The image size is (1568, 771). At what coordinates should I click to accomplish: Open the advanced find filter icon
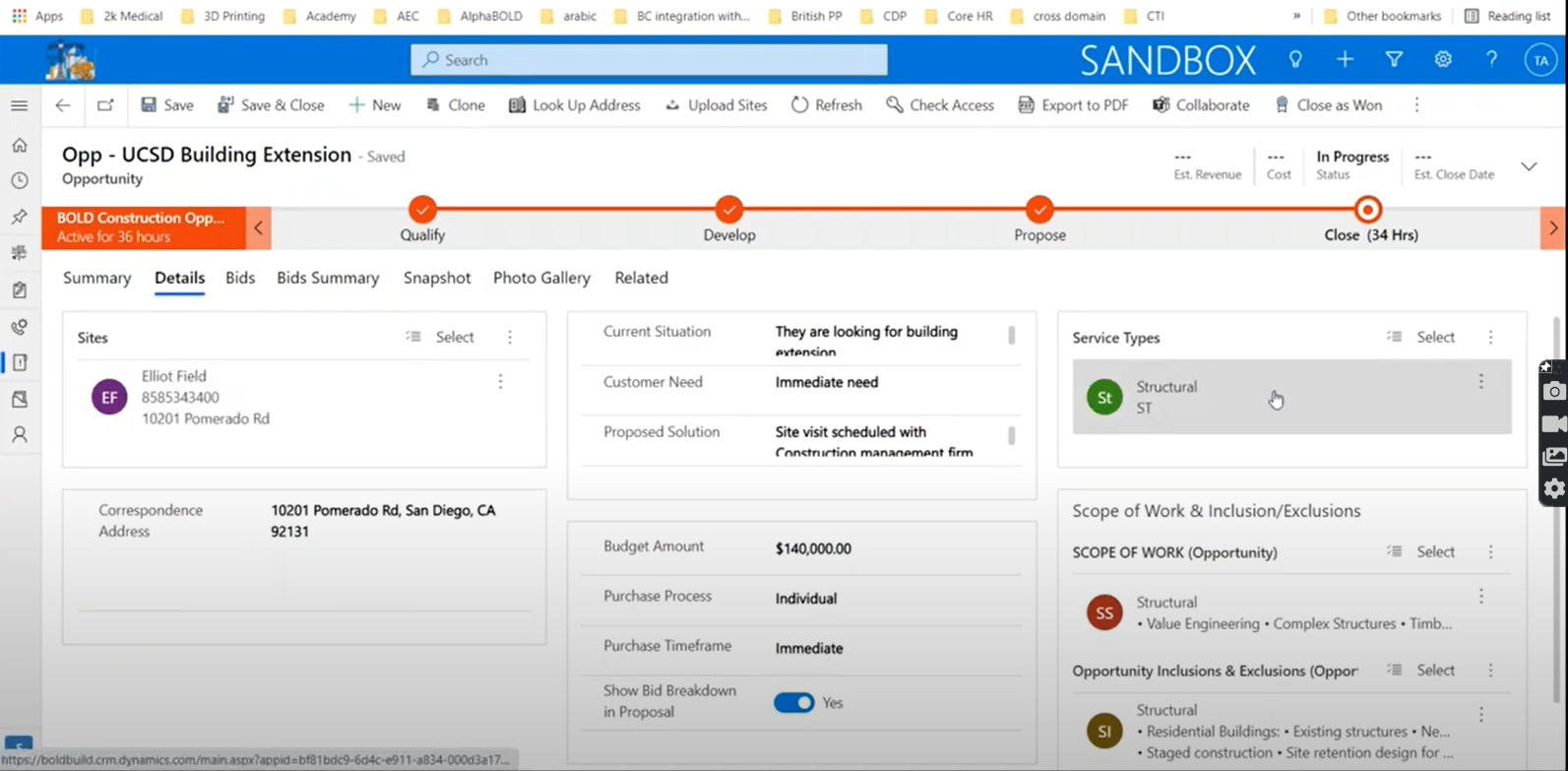[x=1394, y=60]
